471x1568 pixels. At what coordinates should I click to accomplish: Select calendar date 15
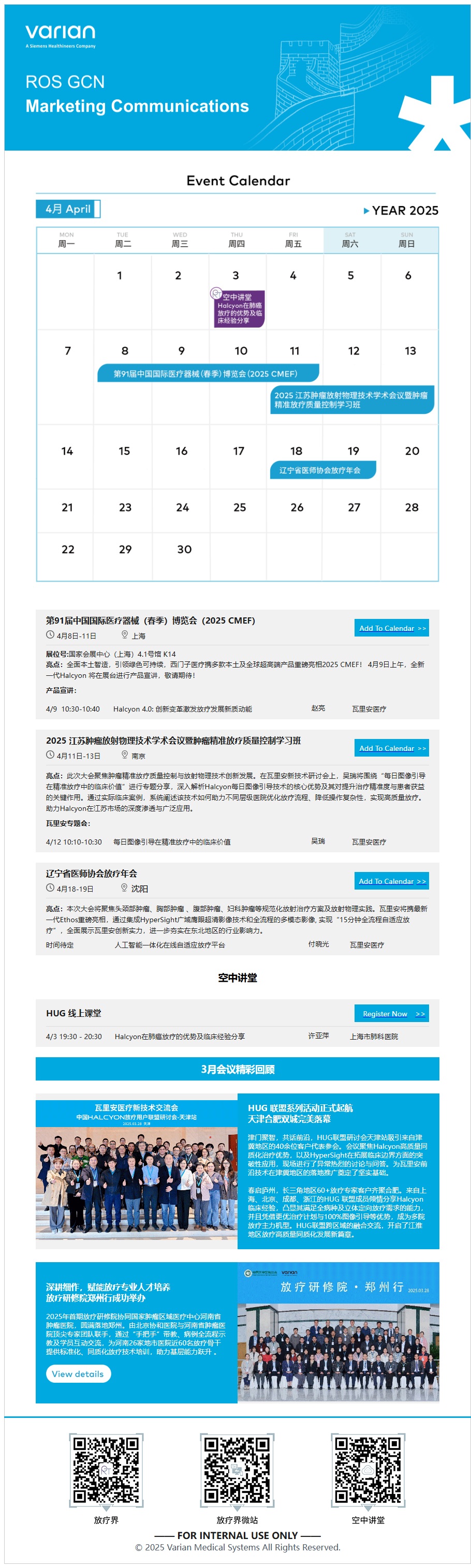point(124,451)
